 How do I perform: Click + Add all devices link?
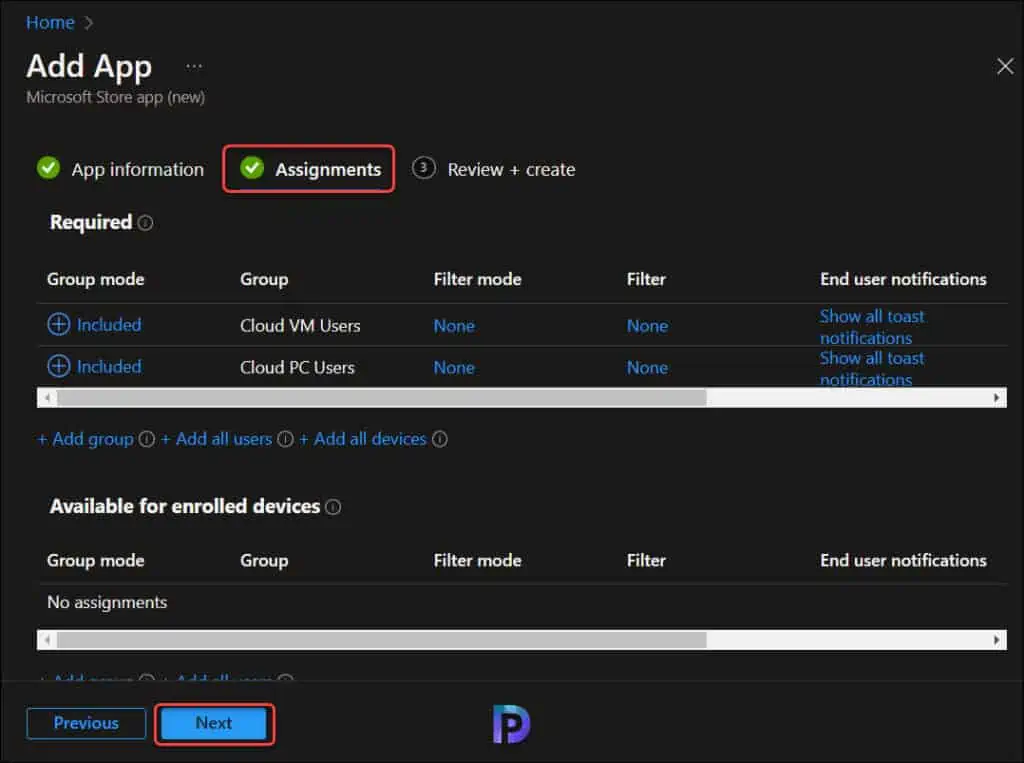(362, 439)
